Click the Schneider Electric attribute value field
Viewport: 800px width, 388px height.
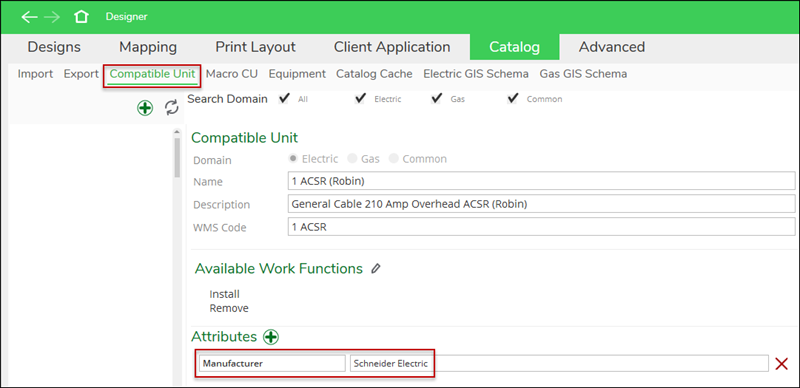tap(559, 363)
